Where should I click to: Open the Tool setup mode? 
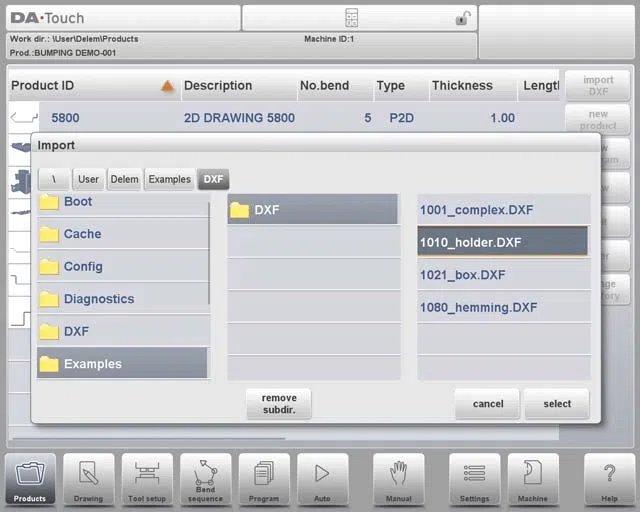pyautogui.click(x=147, y=479)
